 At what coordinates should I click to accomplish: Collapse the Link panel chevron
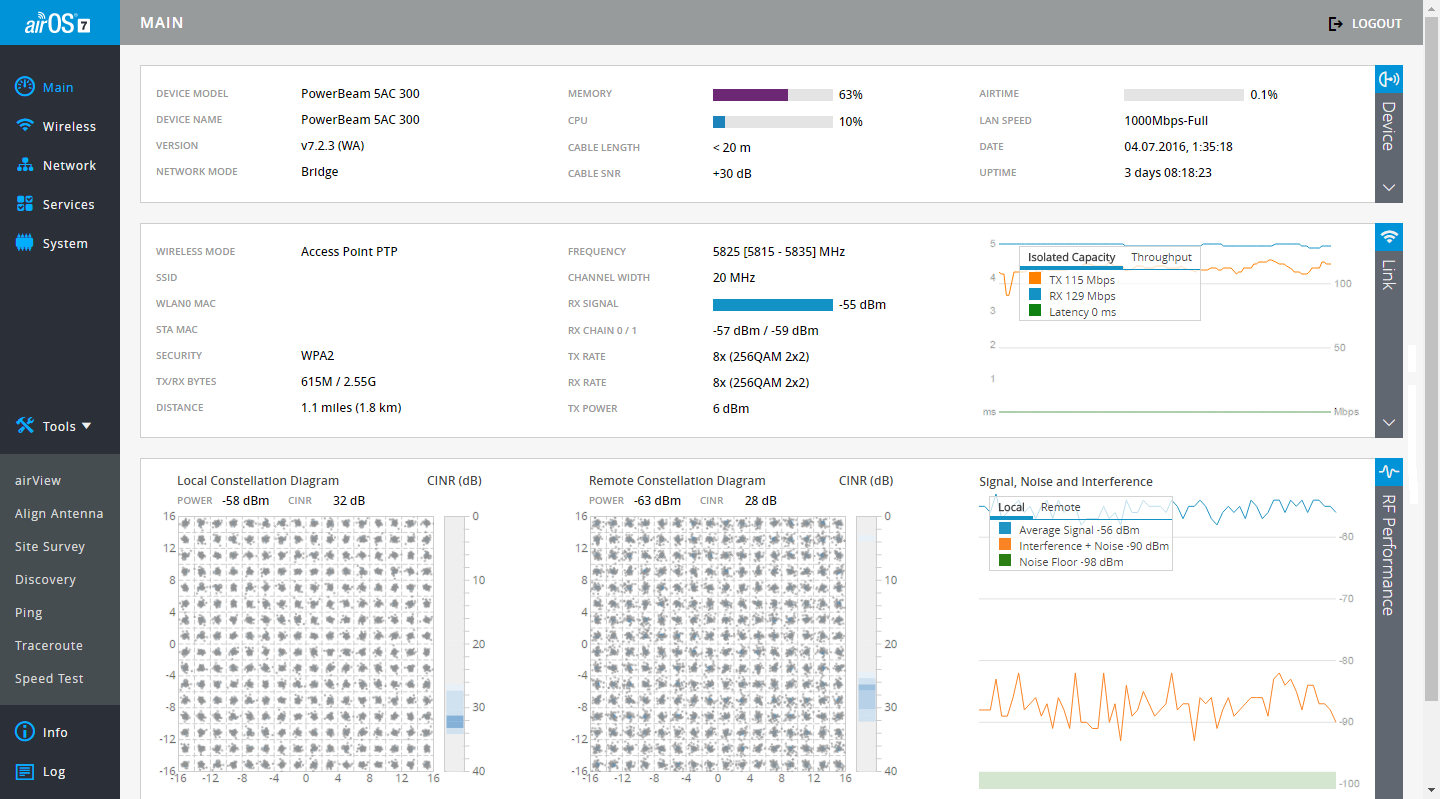(1389, 422)
